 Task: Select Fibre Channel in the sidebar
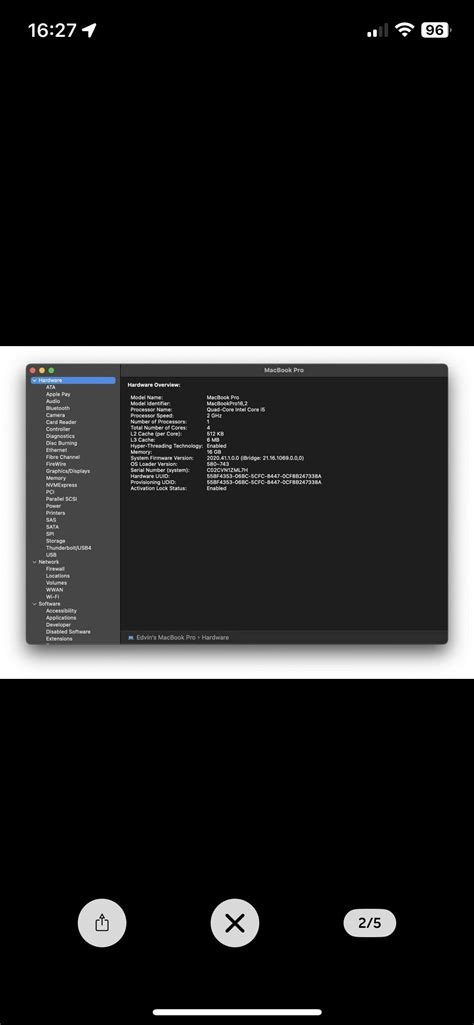tap(63, 457)
